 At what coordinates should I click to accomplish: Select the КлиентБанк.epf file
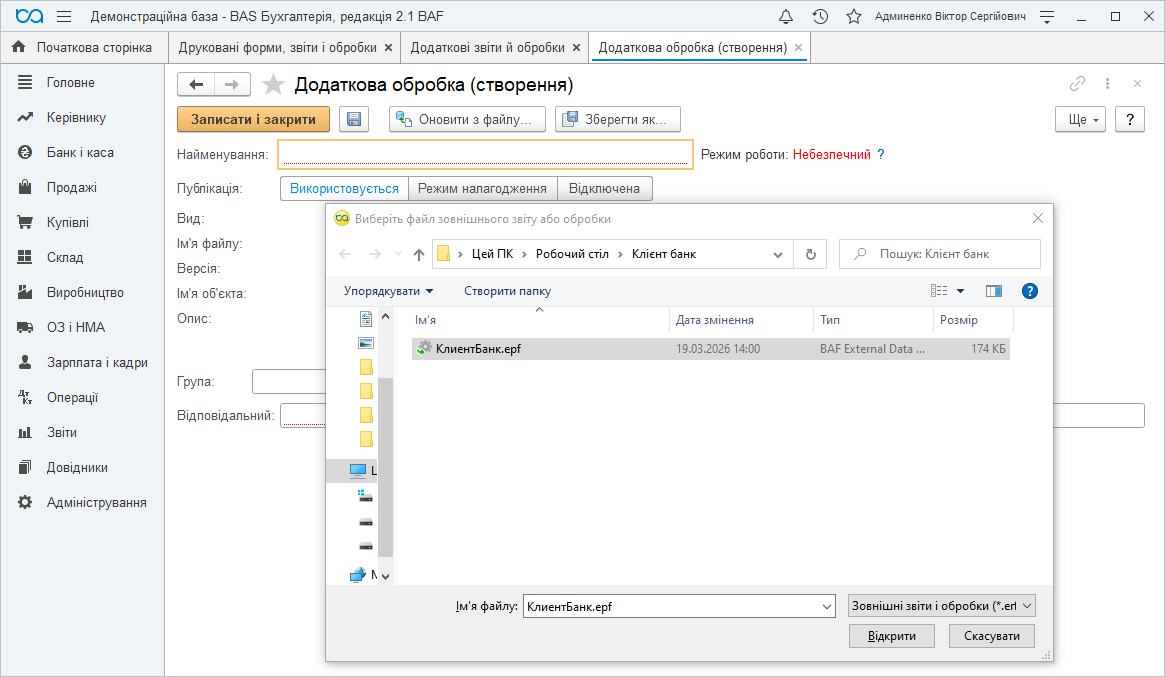click(x=478, y=348)
